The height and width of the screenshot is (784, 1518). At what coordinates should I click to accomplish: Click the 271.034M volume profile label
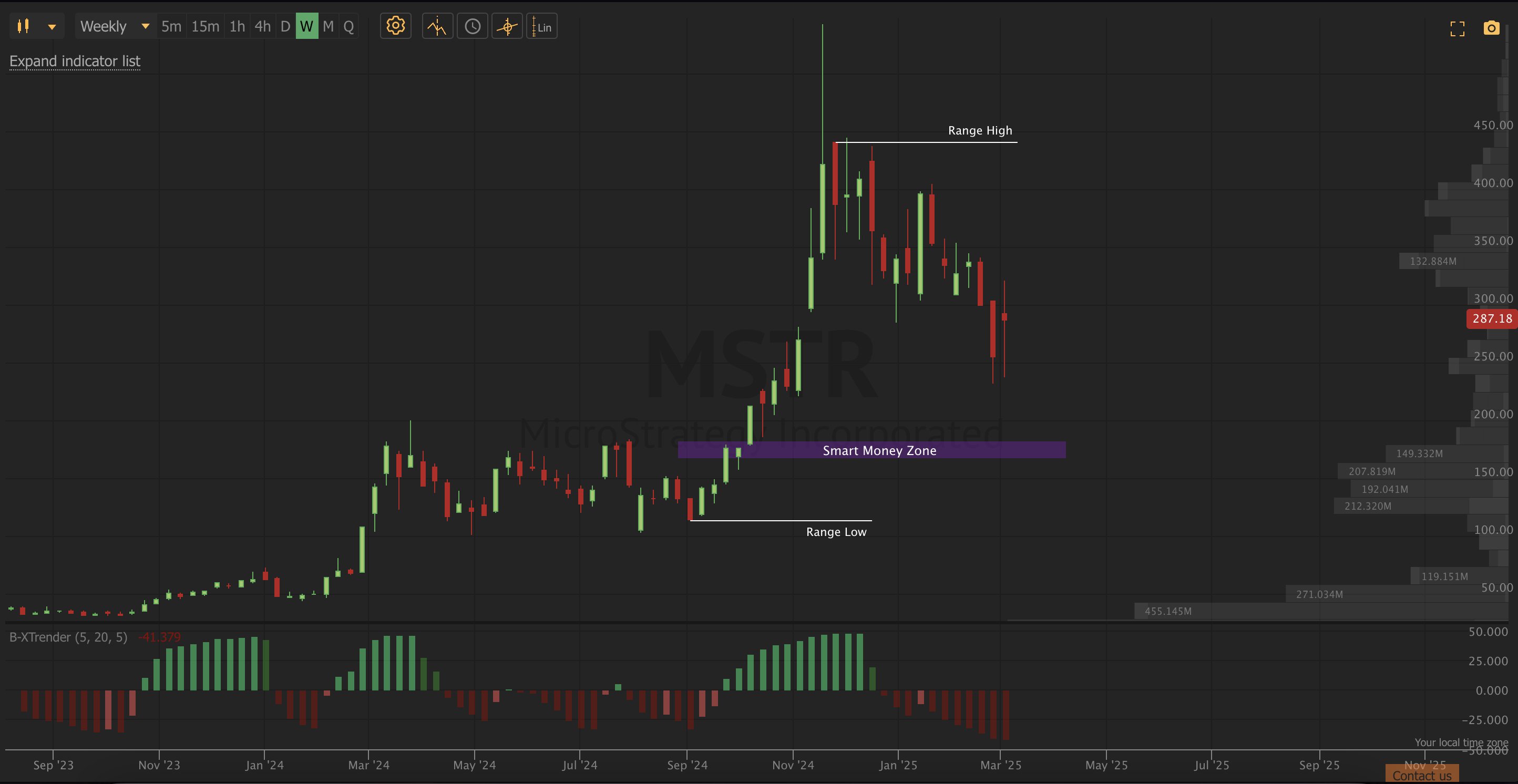1319,594
